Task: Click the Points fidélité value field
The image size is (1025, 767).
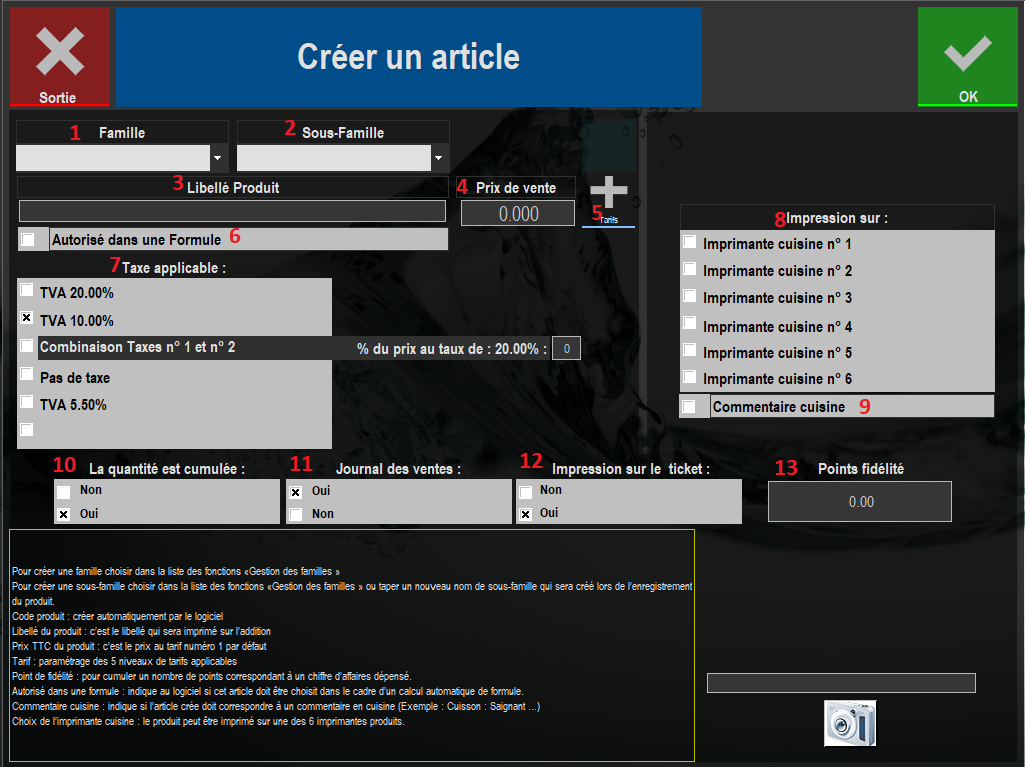Action: tap(860, 502)
